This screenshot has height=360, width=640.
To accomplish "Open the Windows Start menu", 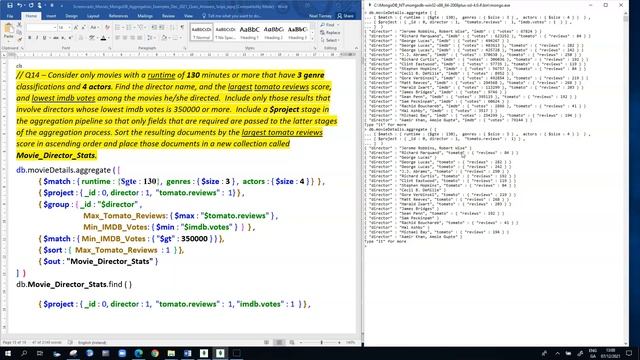I will (8, 353).
